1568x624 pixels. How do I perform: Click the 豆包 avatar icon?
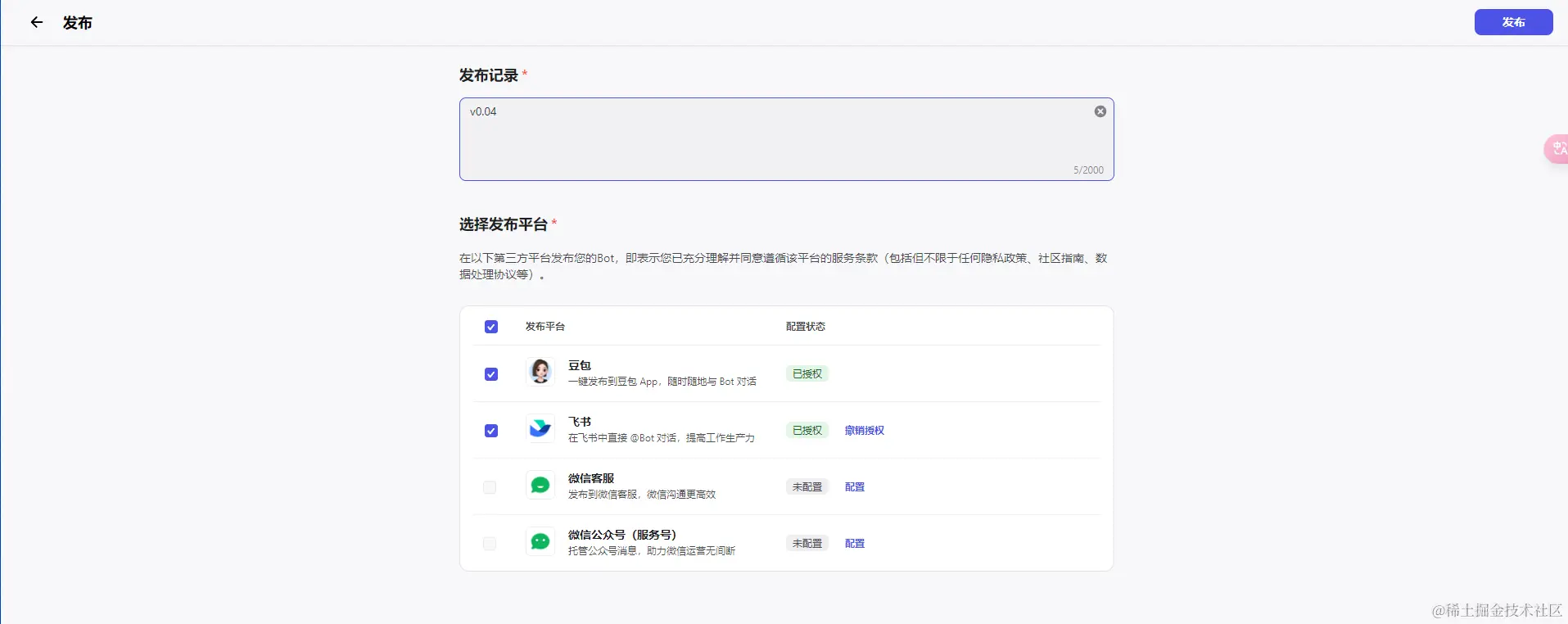540,373
